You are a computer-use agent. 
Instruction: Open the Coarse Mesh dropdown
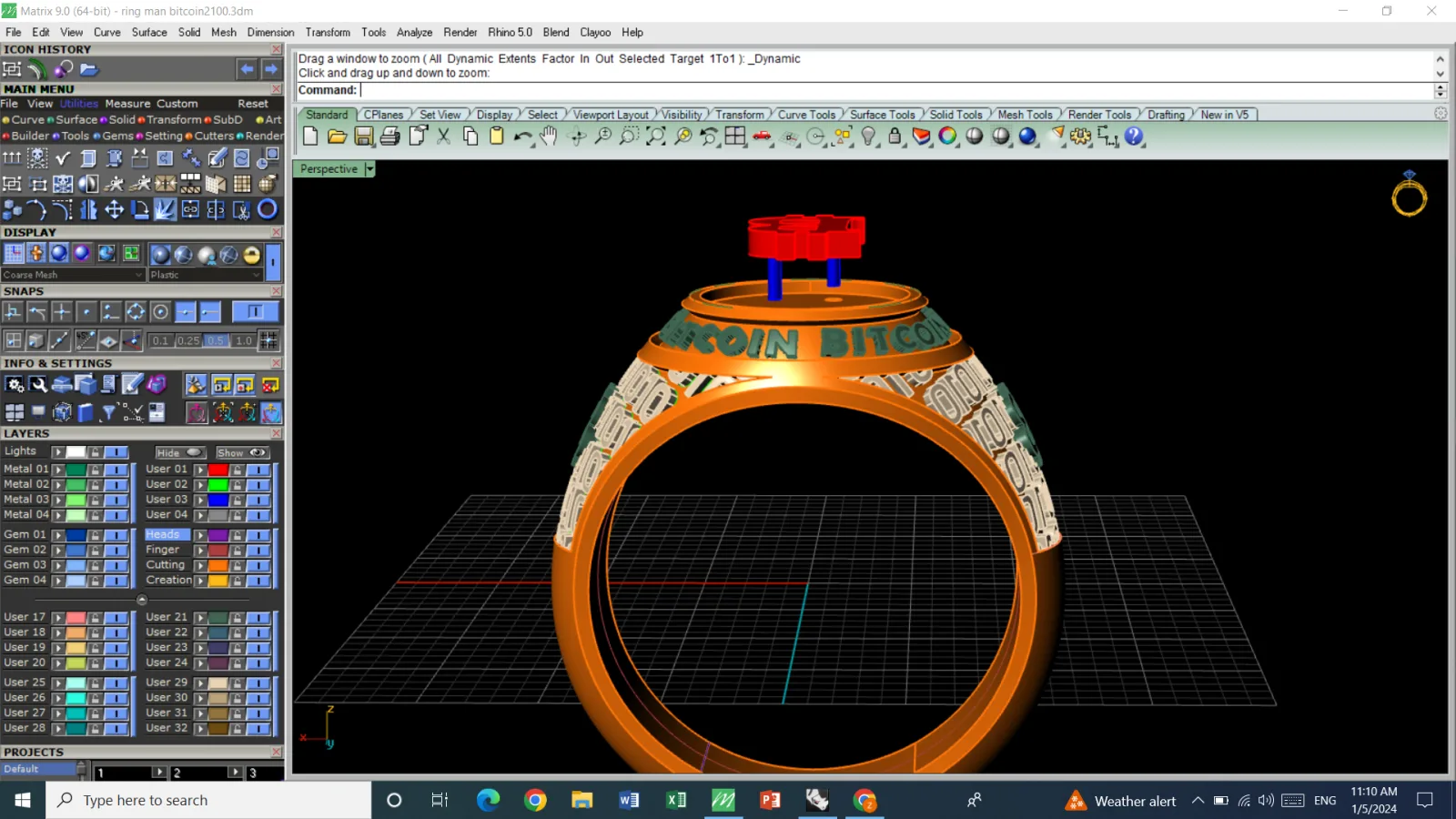pos(73,275)
